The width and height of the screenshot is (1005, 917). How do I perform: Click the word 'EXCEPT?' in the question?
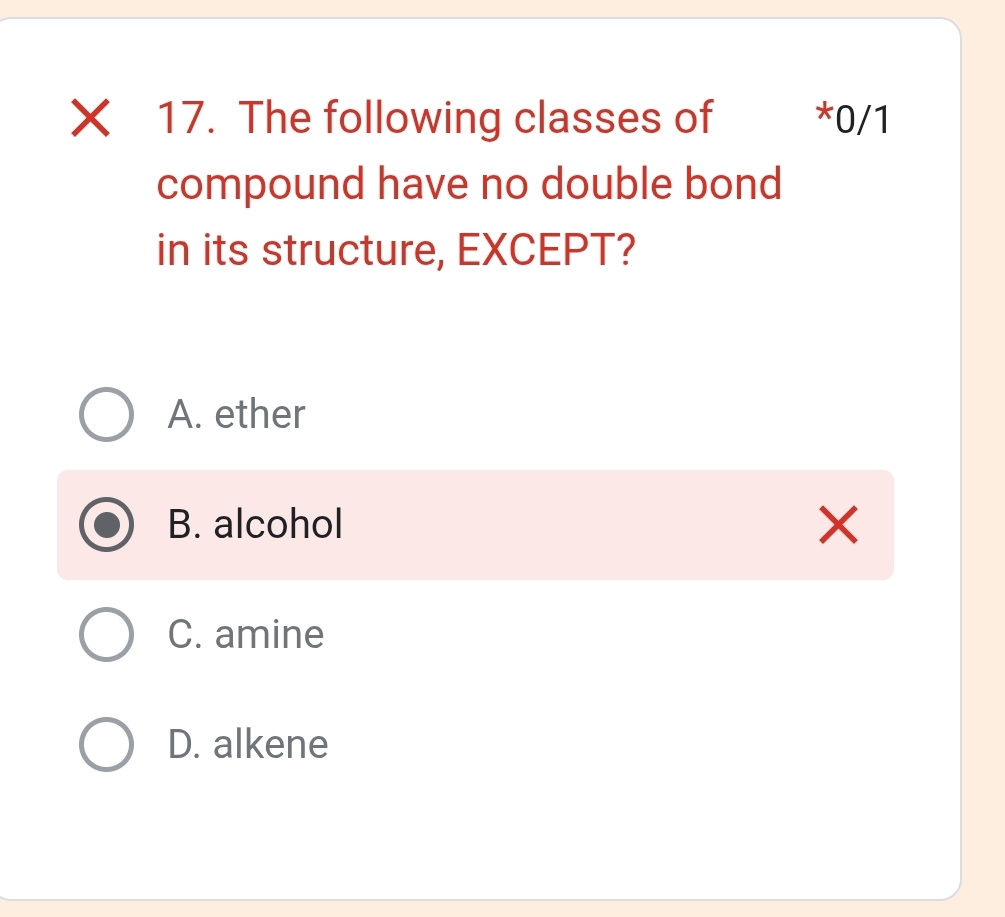(x=547, y=250)
